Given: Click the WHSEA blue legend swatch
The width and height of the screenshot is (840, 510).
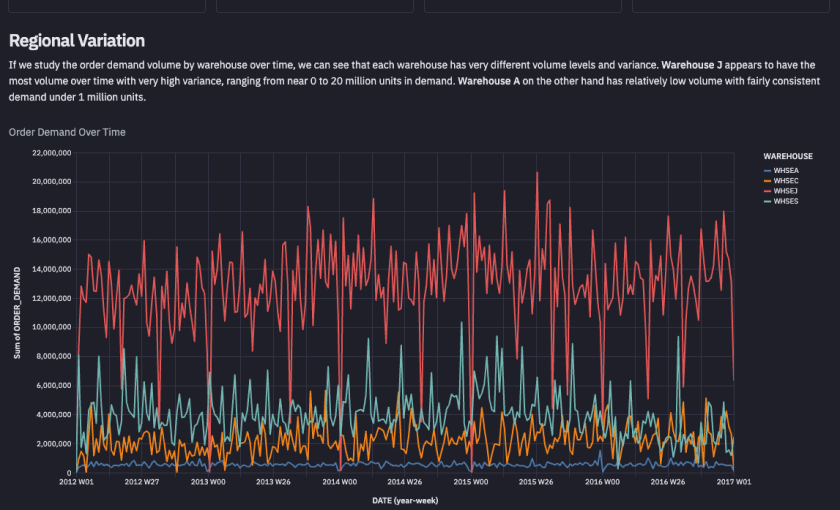Looking at the screenshot, I should 767,171.
